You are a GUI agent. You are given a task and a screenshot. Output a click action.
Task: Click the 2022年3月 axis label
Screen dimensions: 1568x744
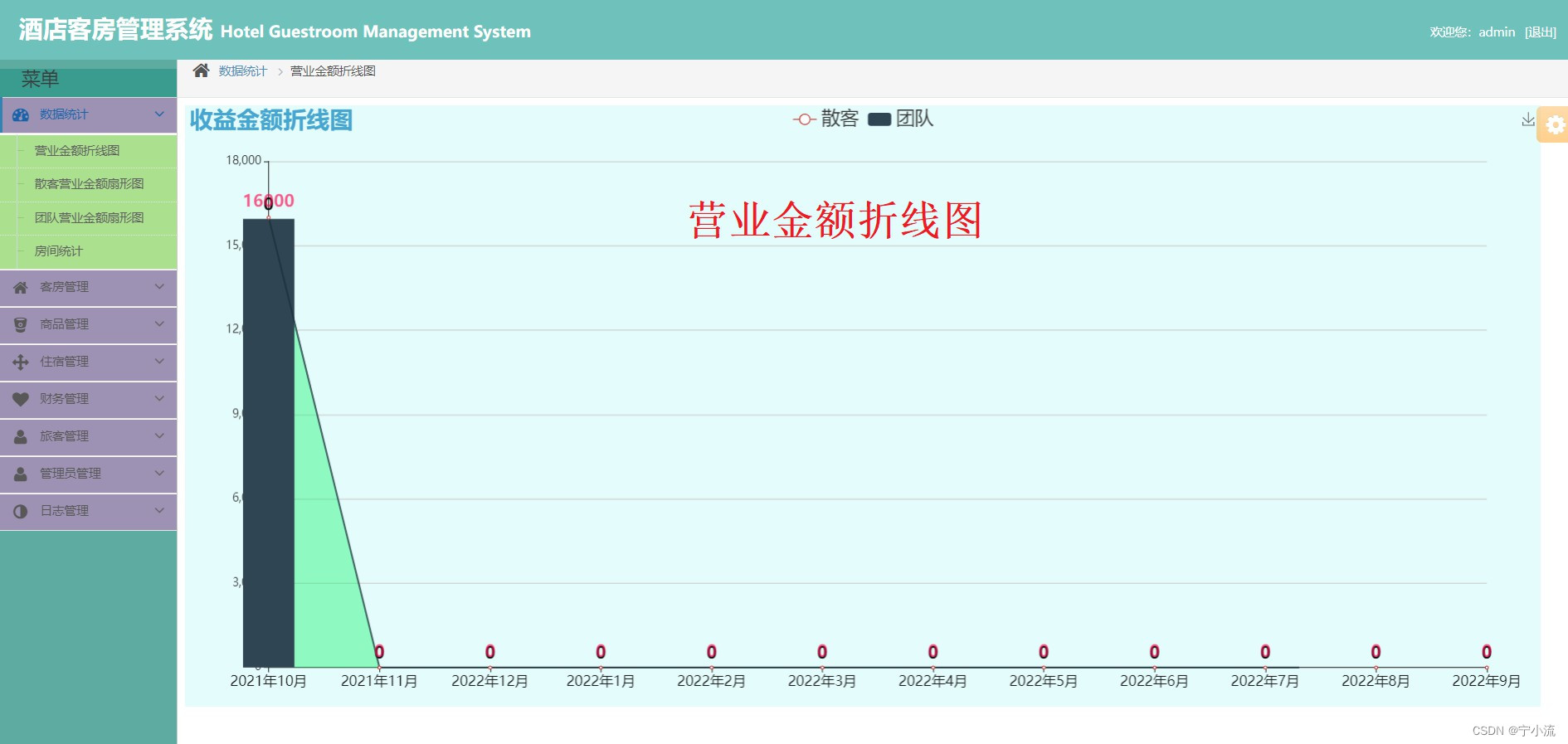click(822, 681)
